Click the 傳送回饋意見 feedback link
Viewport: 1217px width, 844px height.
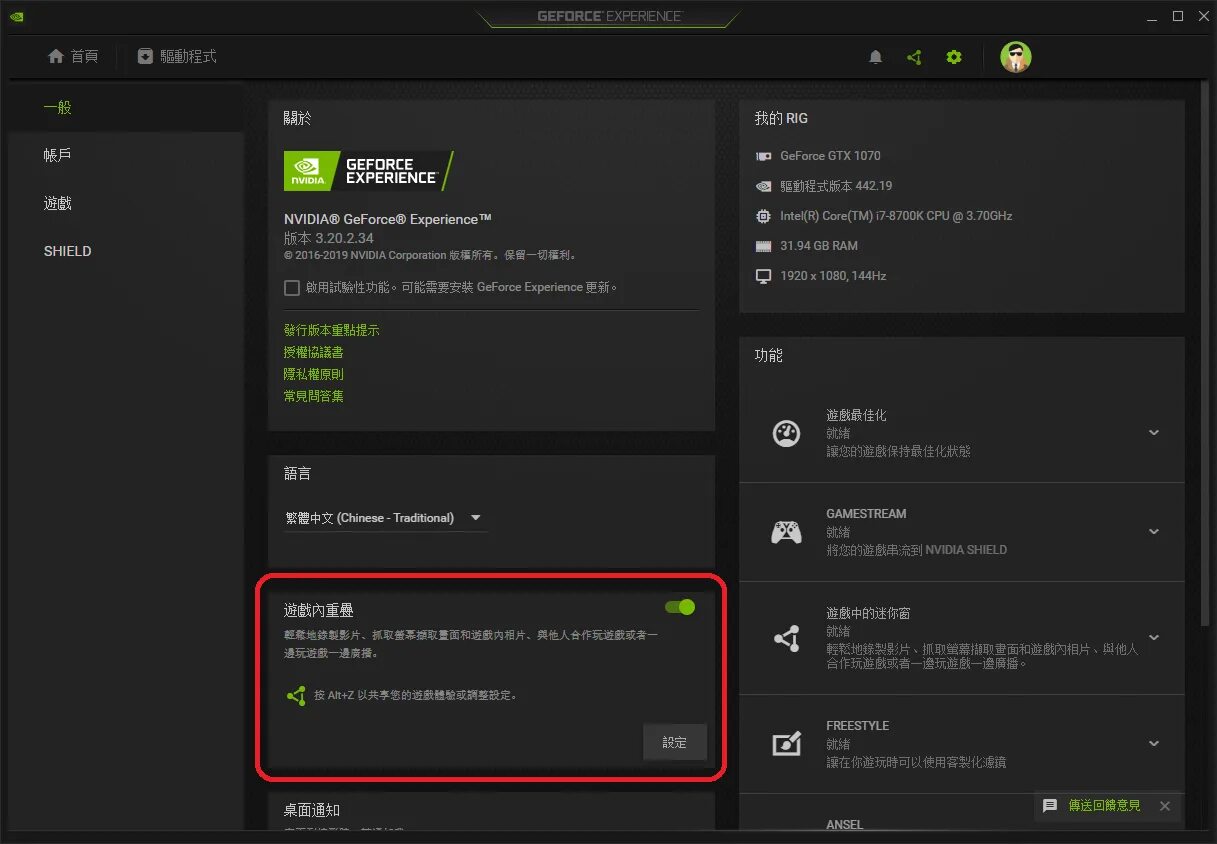pos(1104,806)
